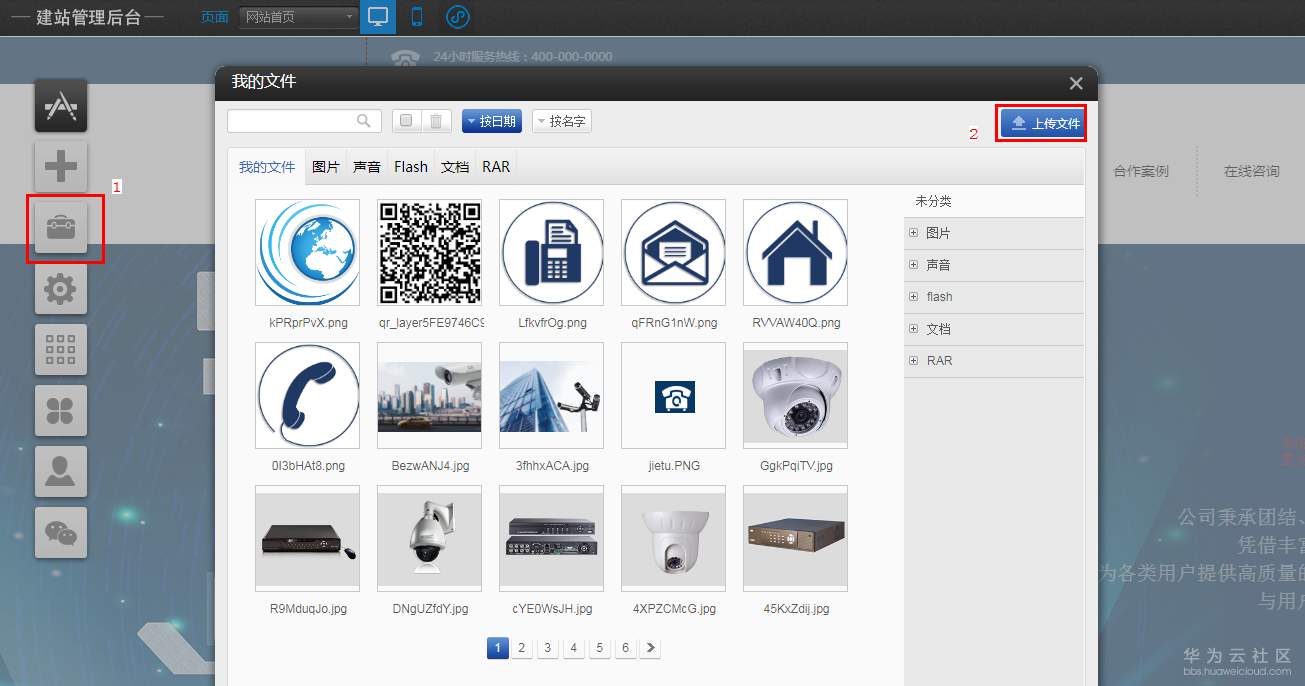Sort files by 按名字
The height and width of the screenshot is (686, 1305).
(x=561, y=121)
